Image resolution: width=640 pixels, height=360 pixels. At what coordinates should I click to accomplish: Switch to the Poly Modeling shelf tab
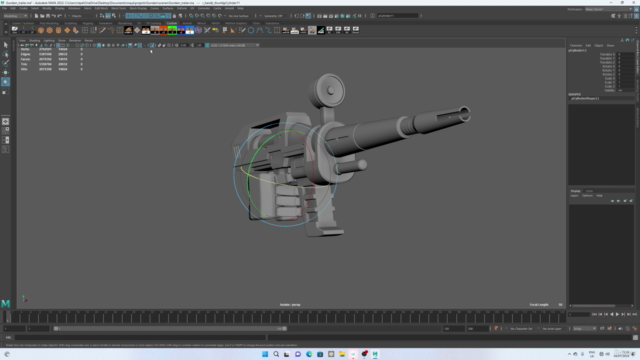(49, 23)
